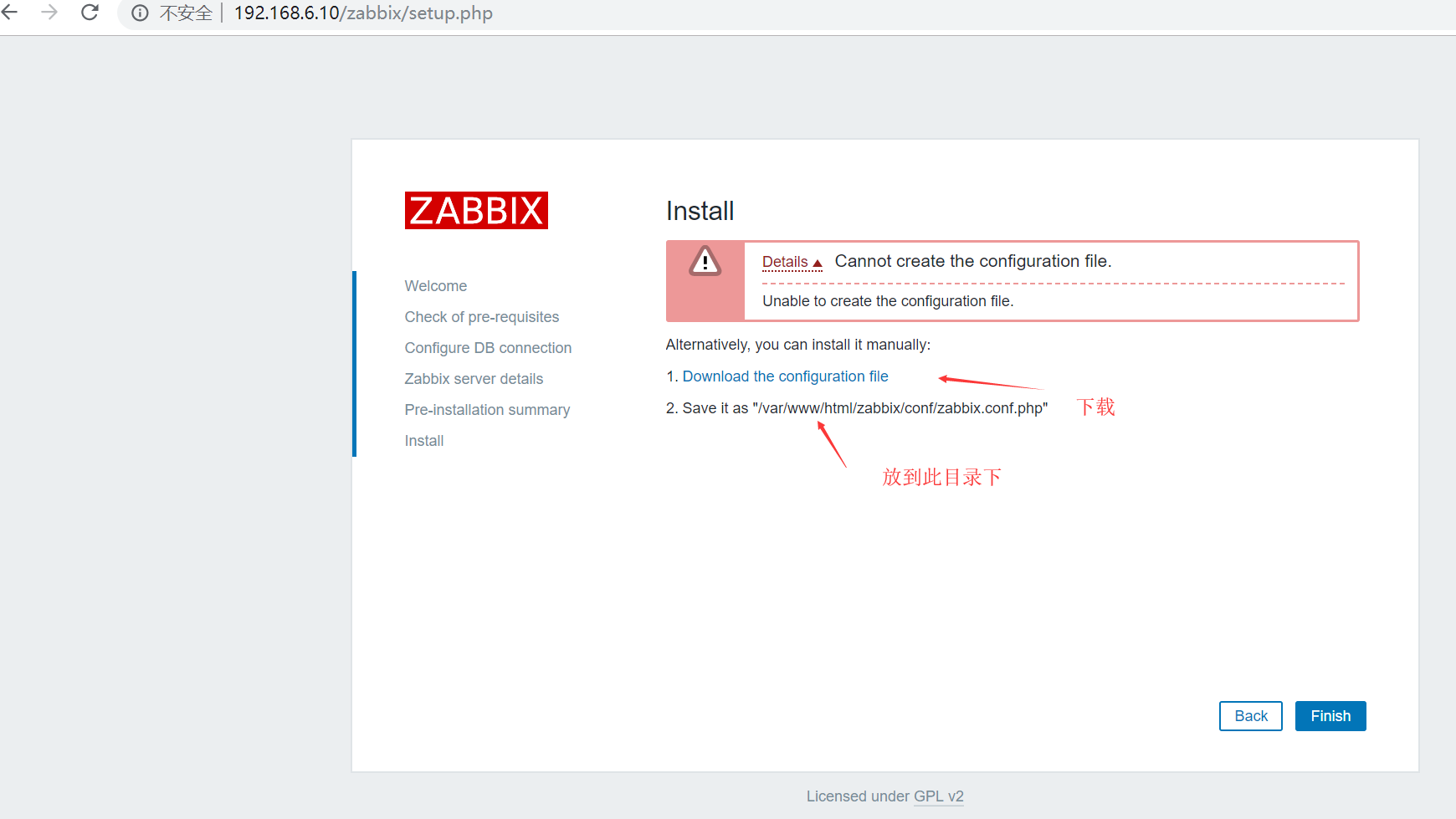Image resolution: width=1456 pixels, height=819 pixels.
Task: Click 'Unable to create the configuration file.' text
Action: pyautogui.click(x=888, y=301)
